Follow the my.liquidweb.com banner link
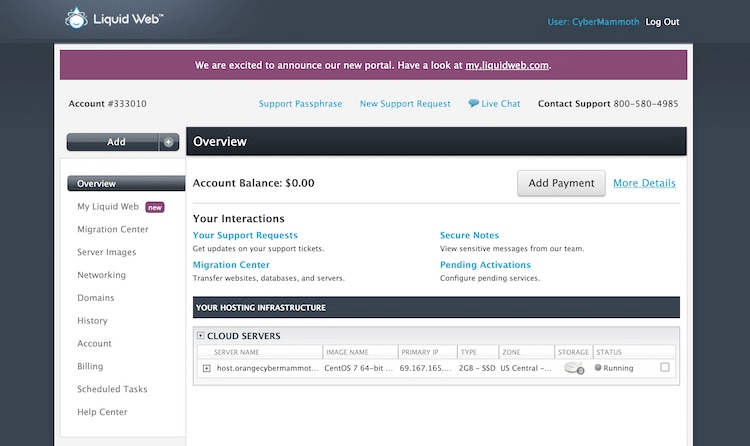This screenshot has width=750, height=446. click(x=507, y=65)
